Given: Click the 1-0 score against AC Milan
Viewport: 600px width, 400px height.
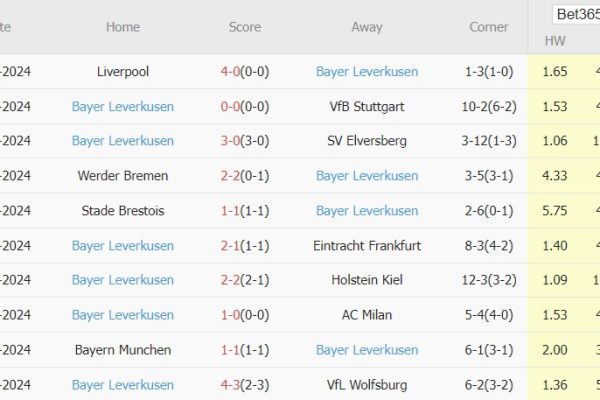Looking at the screenshot, I should click(x=245, y=315).
